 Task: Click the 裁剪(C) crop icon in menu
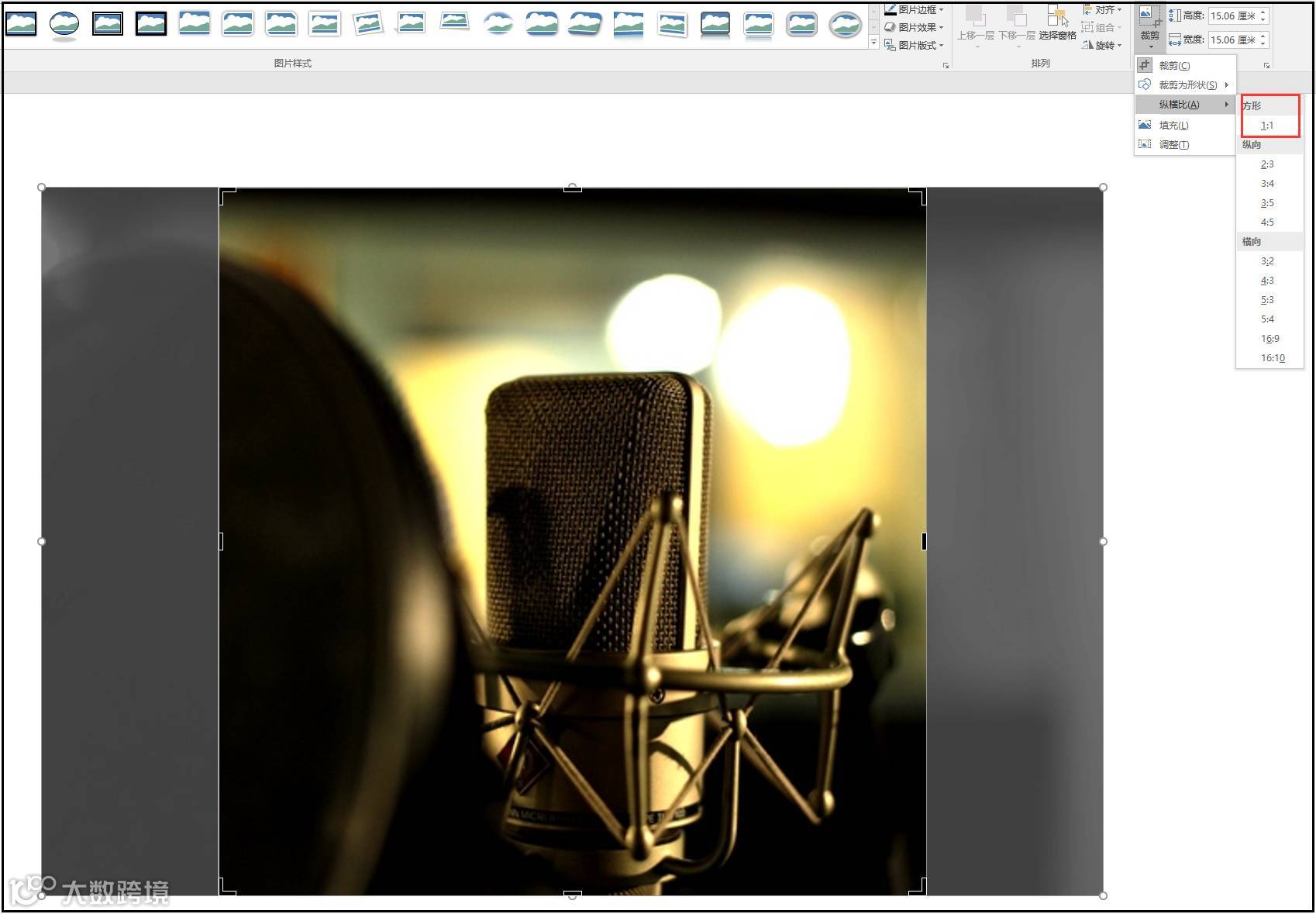point(1145,65)
